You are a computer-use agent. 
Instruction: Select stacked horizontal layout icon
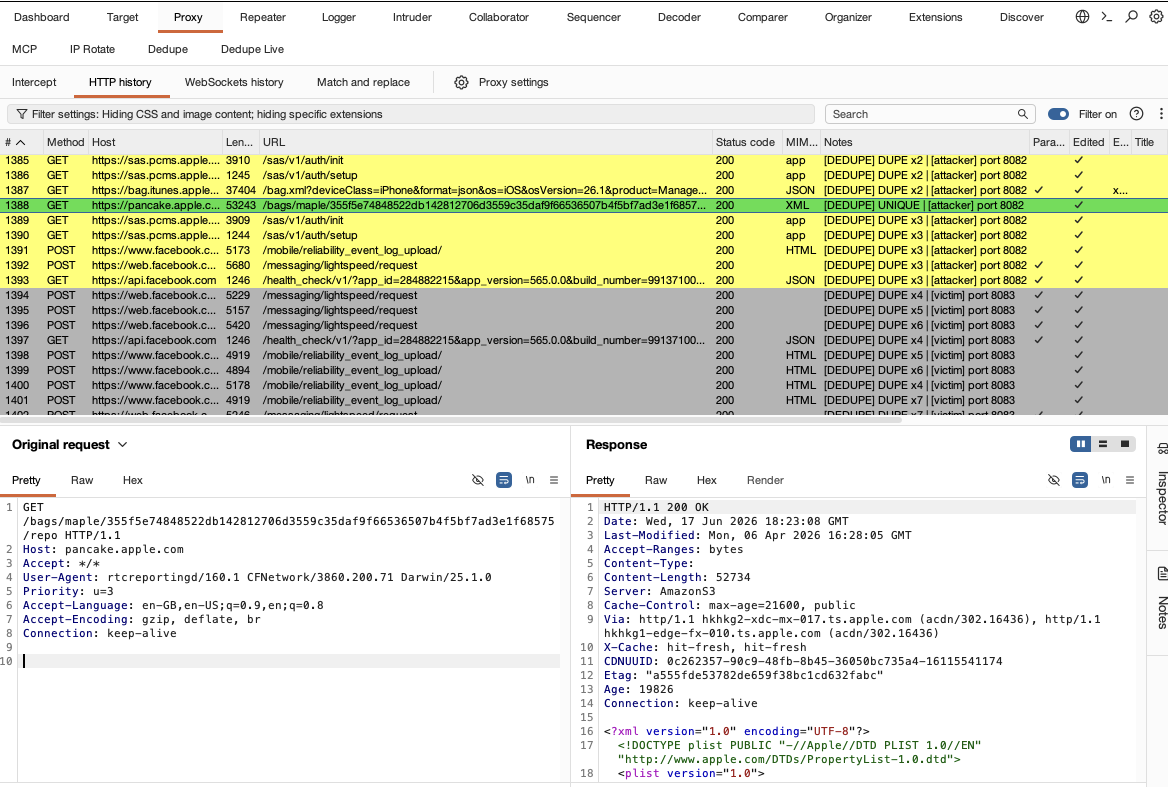coord(1102,445)
